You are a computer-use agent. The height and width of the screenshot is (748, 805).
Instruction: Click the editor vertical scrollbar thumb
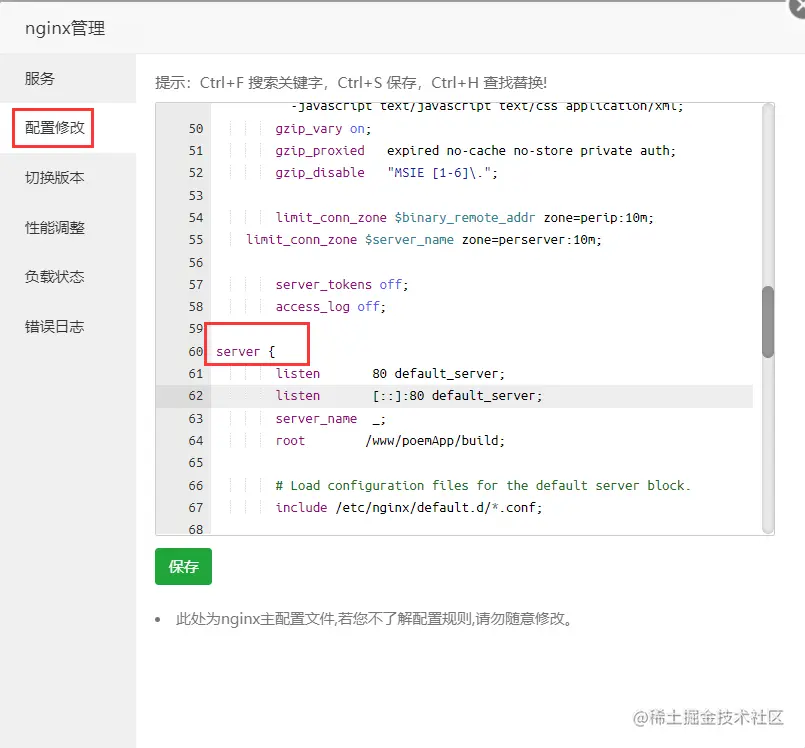pos(768,322)
